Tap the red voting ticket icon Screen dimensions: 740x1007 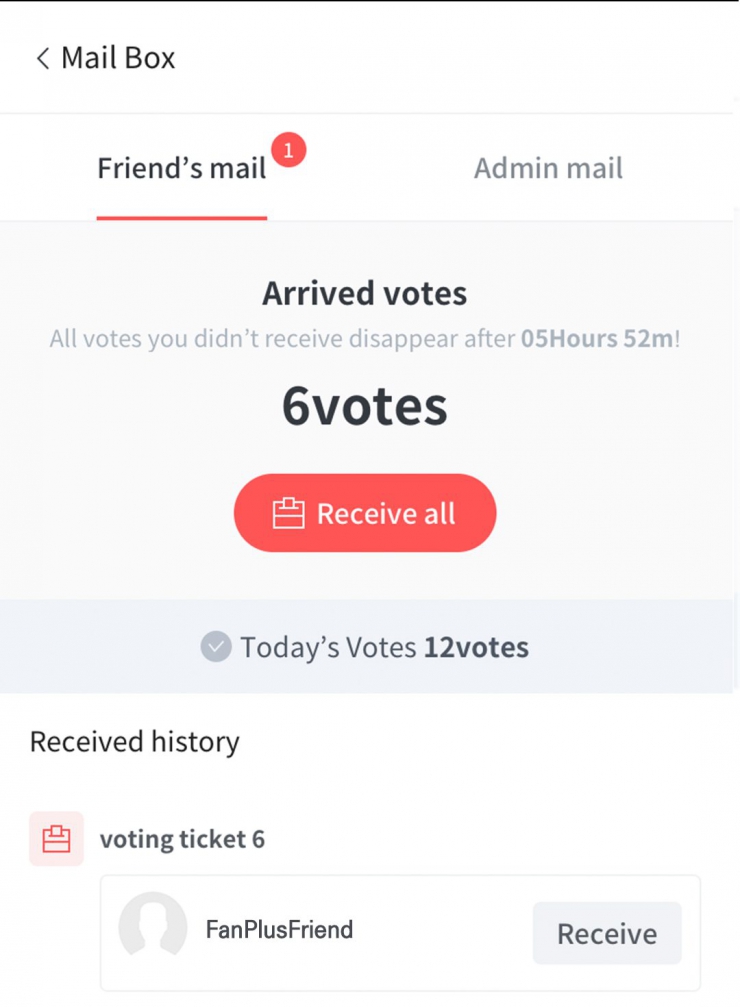[x=56, y=839]
